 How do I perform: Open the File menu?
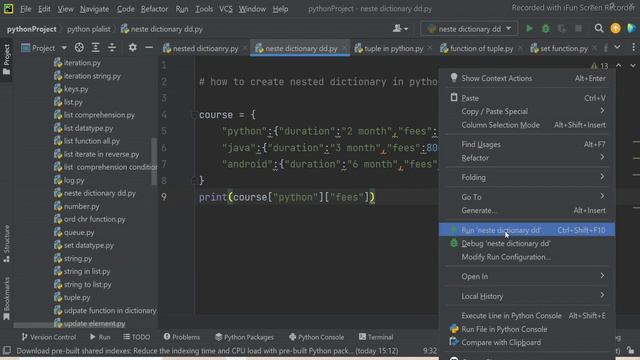25,9
